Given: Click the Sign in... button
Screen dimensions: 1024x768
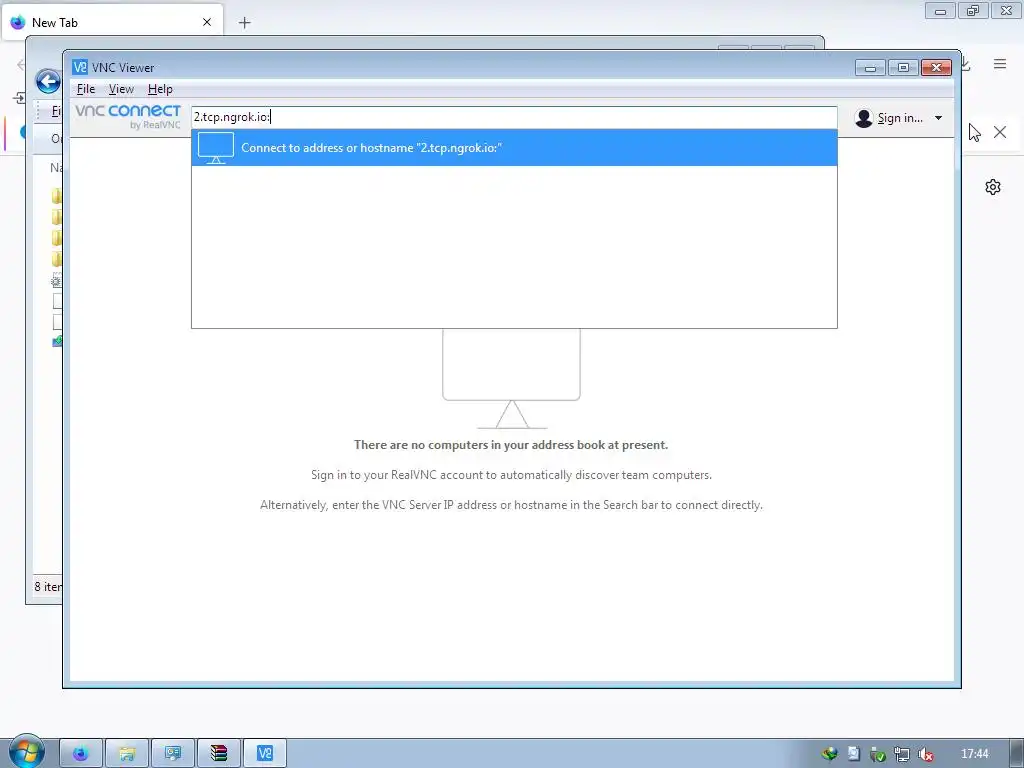Looking at the screenshot, I should pos(899,118).
